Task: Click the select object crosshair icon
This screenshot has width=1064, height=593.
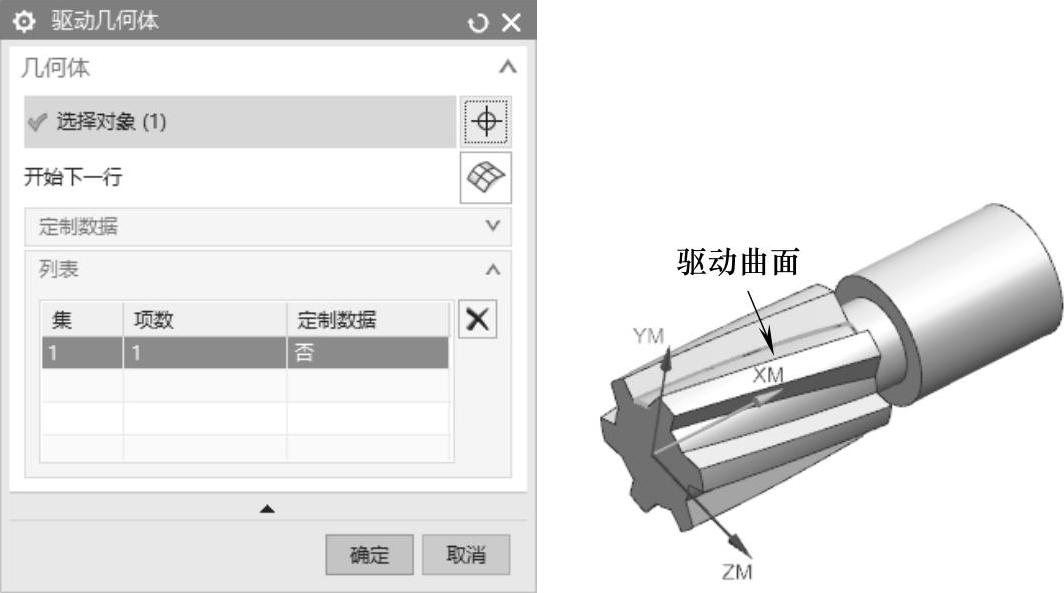Action: 486,122
